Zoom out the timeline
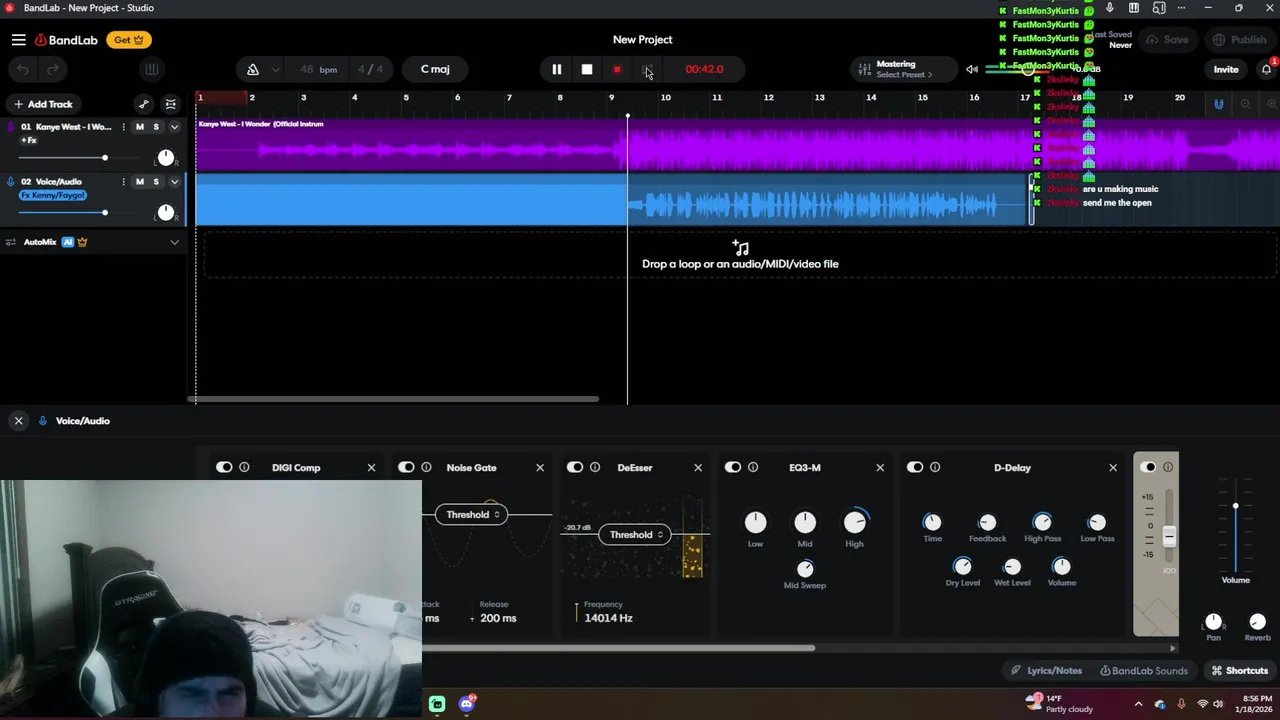The width and height of the screenshot is (1280, 720). click(x=1245, y=104)
